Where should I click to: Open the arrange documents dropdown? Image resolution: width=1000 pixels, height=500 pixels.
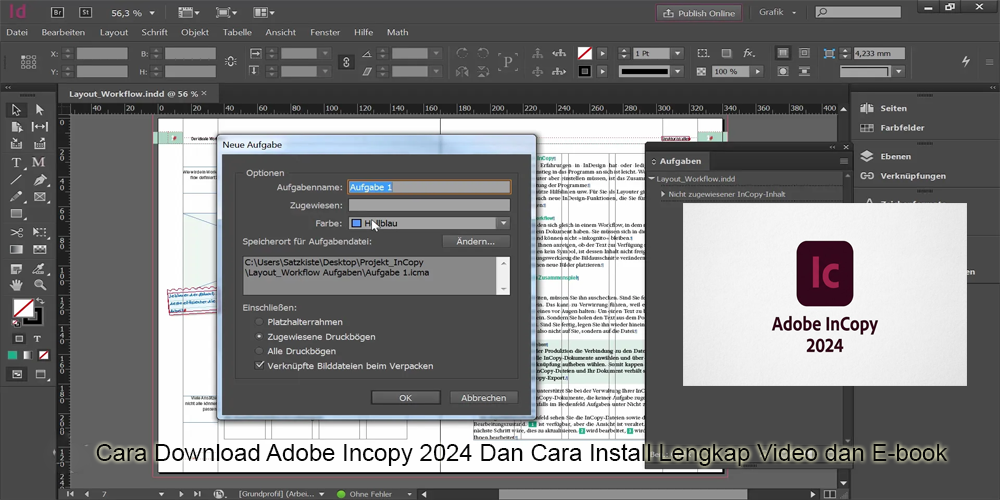point(264,12)
